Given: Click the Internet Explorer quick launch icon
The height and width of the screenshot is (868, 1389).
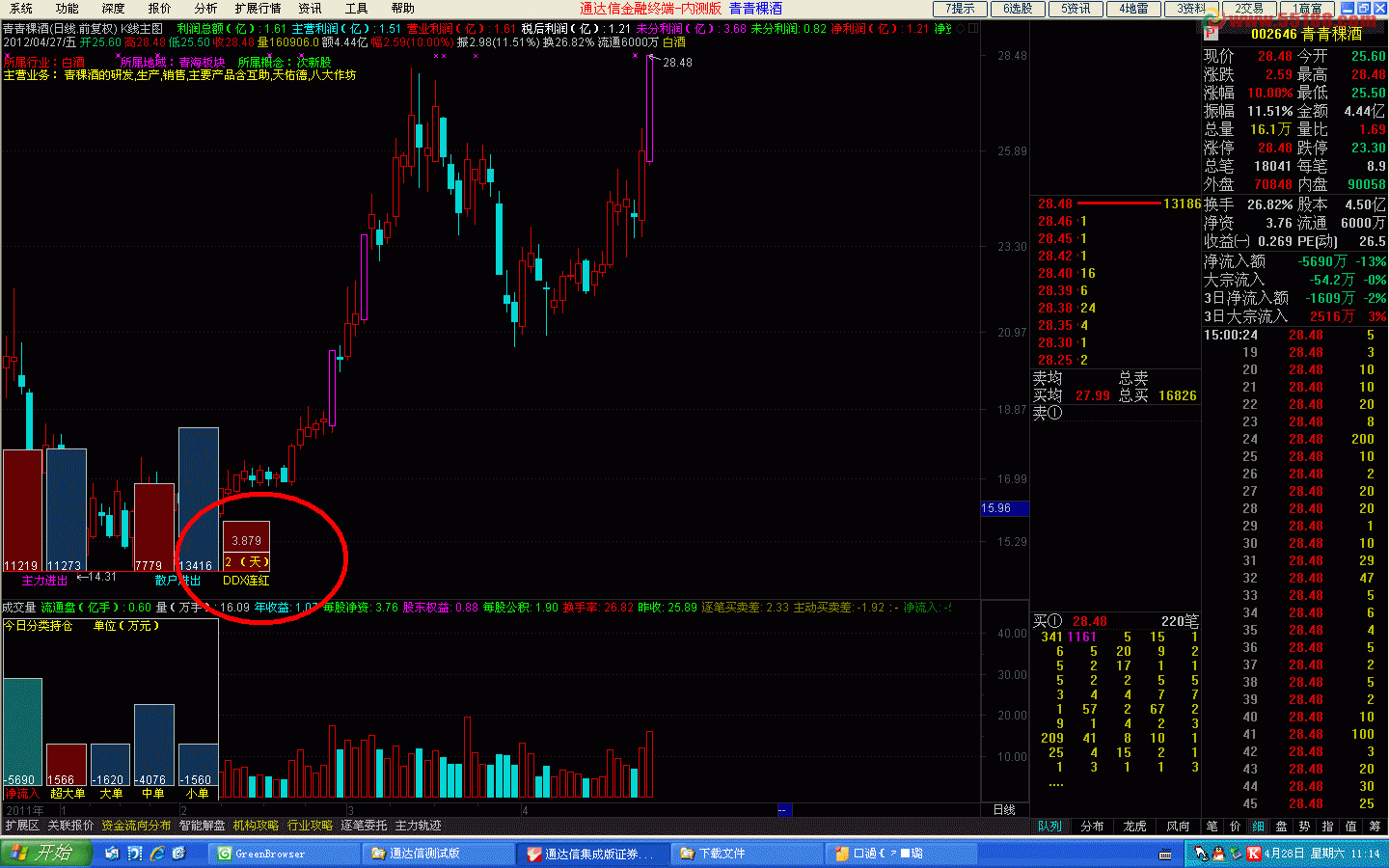Looking at the screenshot, I should pos(157,854).
